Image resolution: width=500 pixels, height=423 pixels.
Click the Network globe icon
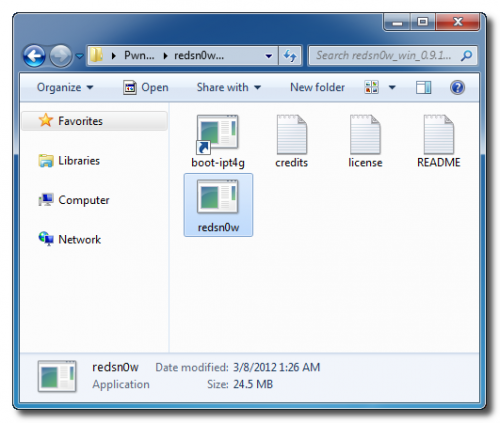pos(46,239)
